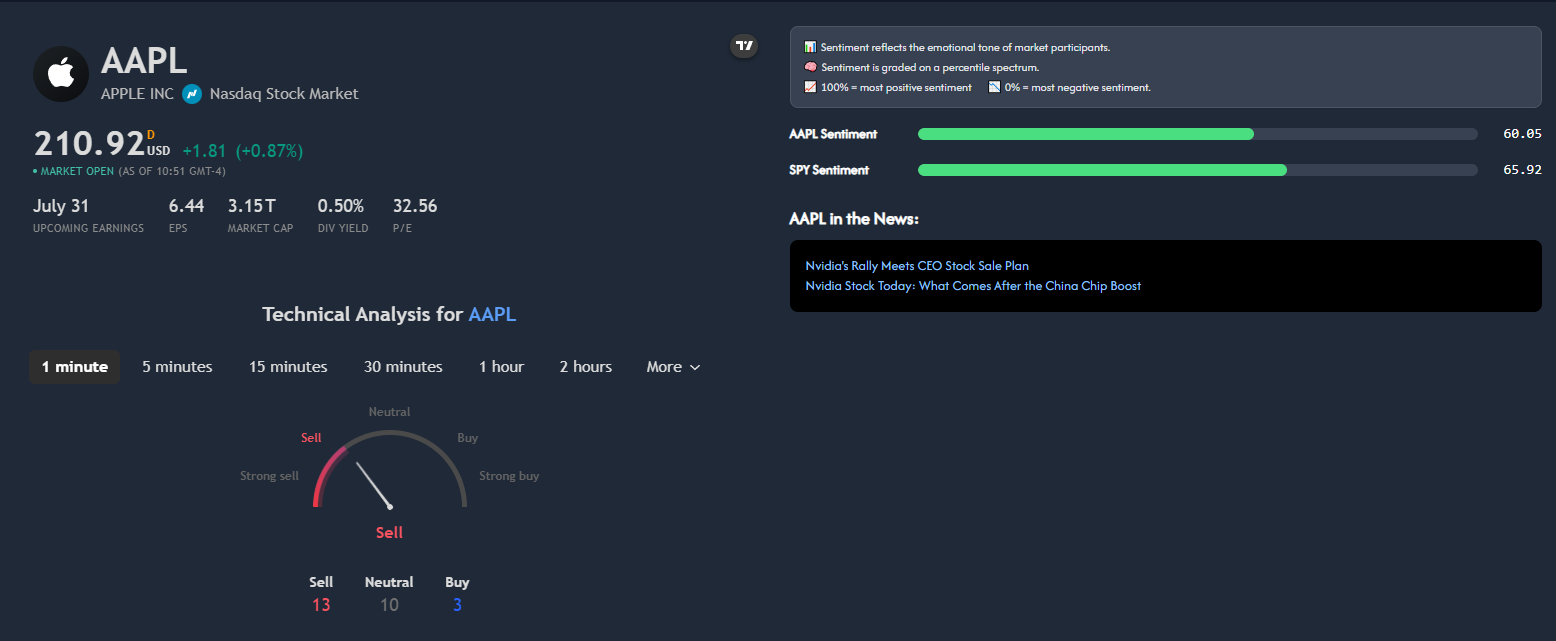
Task: Click the 0.50% div yield value
Action: click(341, 206)
